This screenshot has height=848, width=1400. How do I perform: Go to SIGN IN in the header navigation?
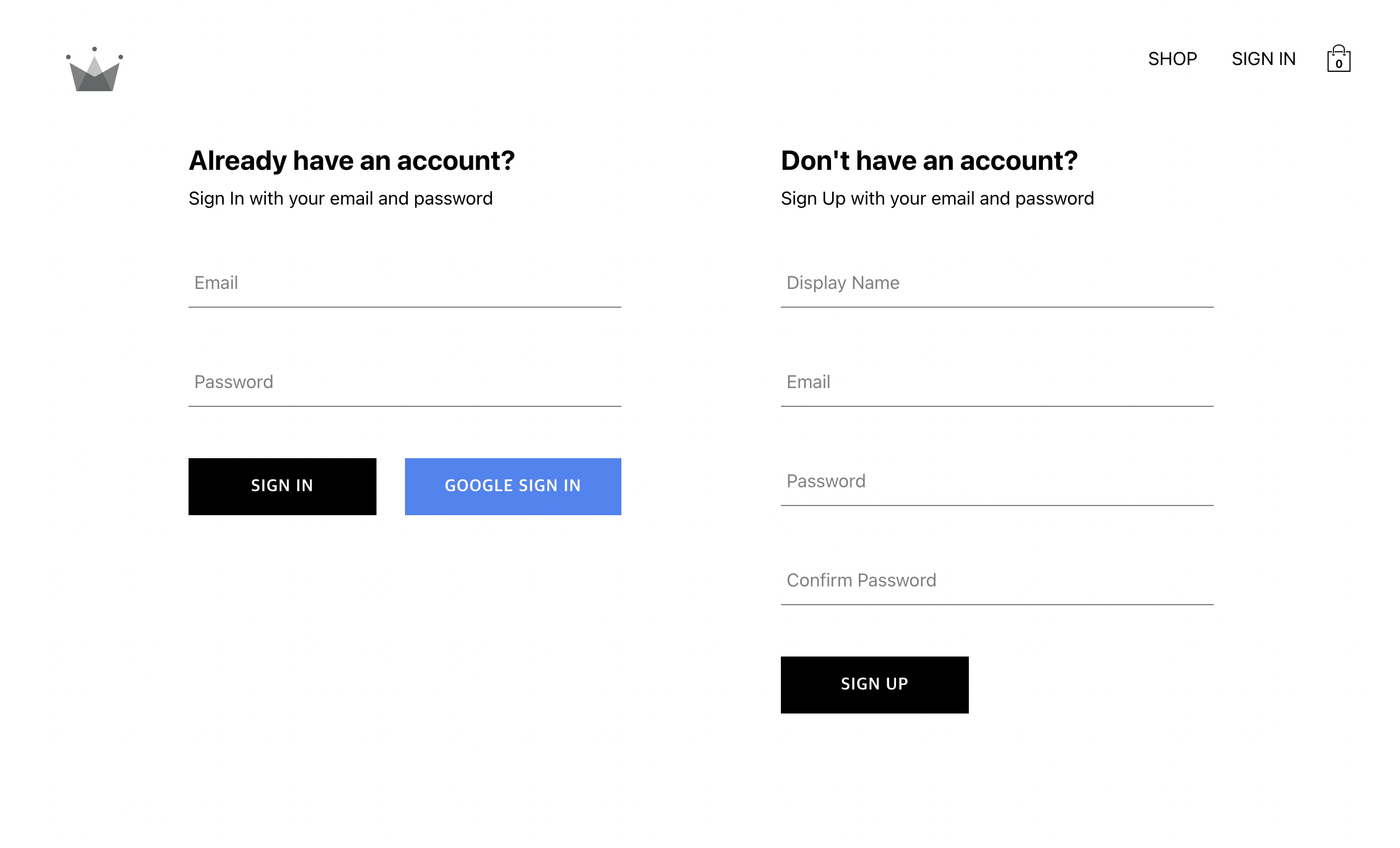click(x=1263, y=59)
